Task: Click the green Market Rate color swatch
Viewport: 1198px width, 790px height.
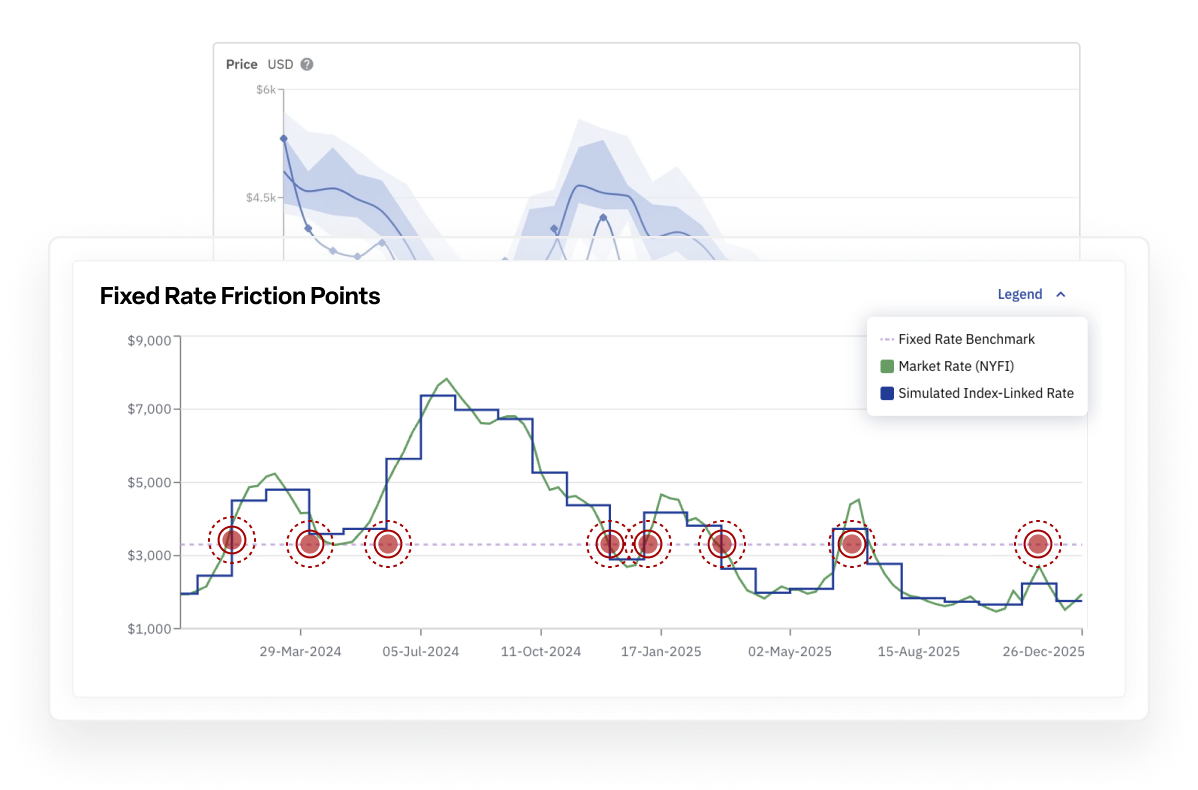Action: pyautogui.click(x=886, y=366)
